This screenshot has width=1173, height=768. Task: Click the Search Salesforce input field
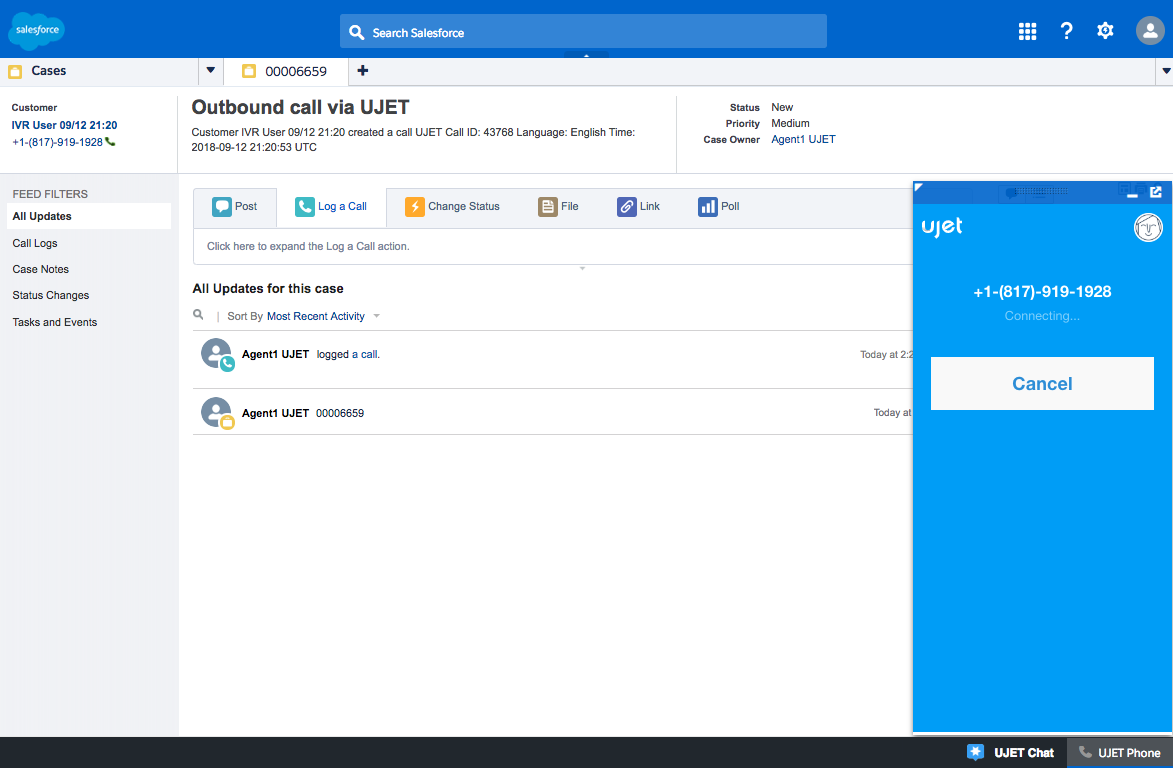point(583,32)
